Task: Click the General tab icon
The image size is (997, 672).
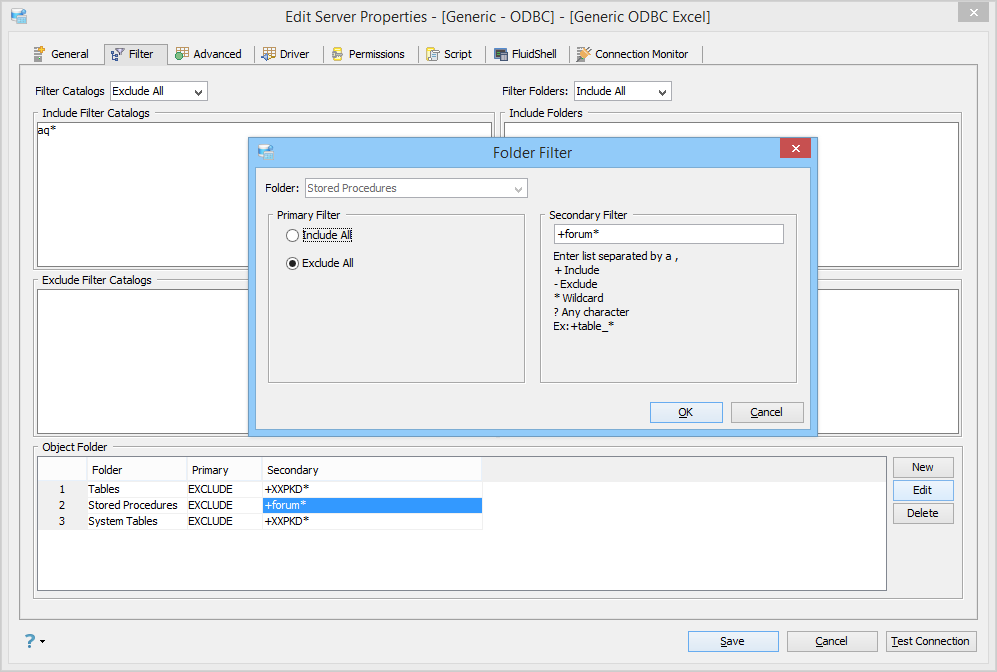Action: click(40, 54)
